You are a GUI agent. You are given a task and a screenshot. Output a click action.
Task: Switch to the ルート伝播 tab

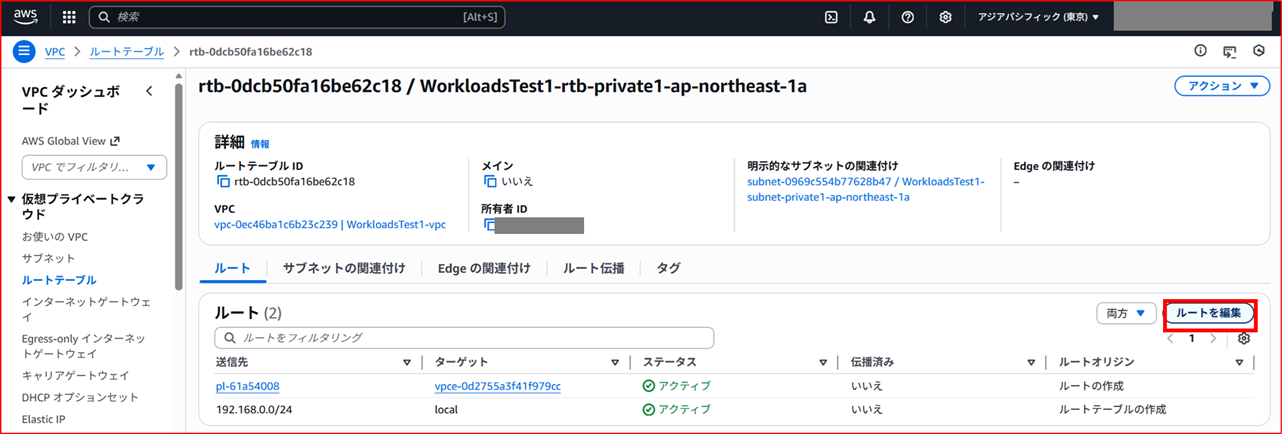click(593, 268)
